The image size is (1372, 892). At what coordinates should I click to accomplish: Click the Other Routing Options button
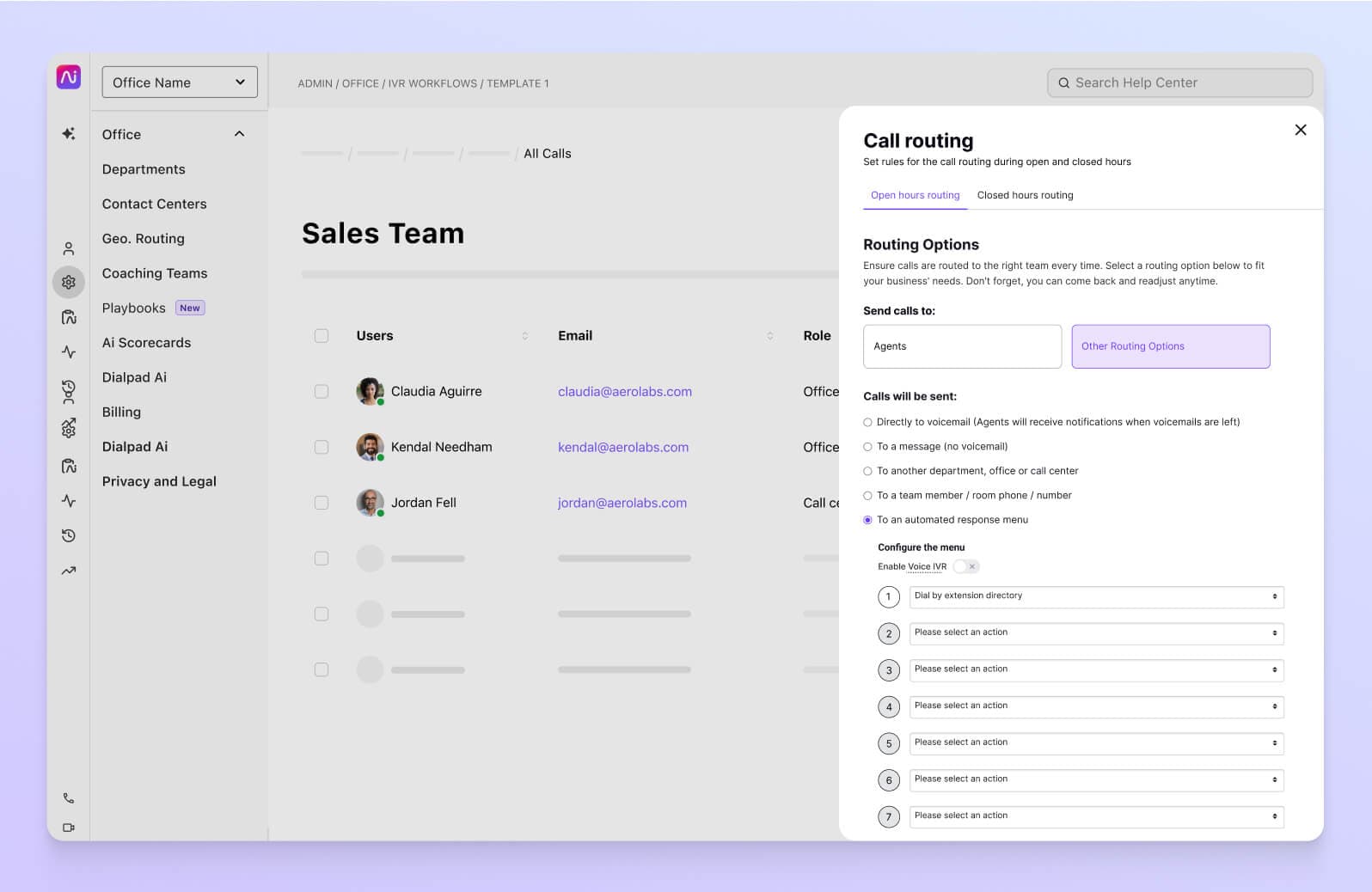pyautogui.click(x=1170, y=346)
